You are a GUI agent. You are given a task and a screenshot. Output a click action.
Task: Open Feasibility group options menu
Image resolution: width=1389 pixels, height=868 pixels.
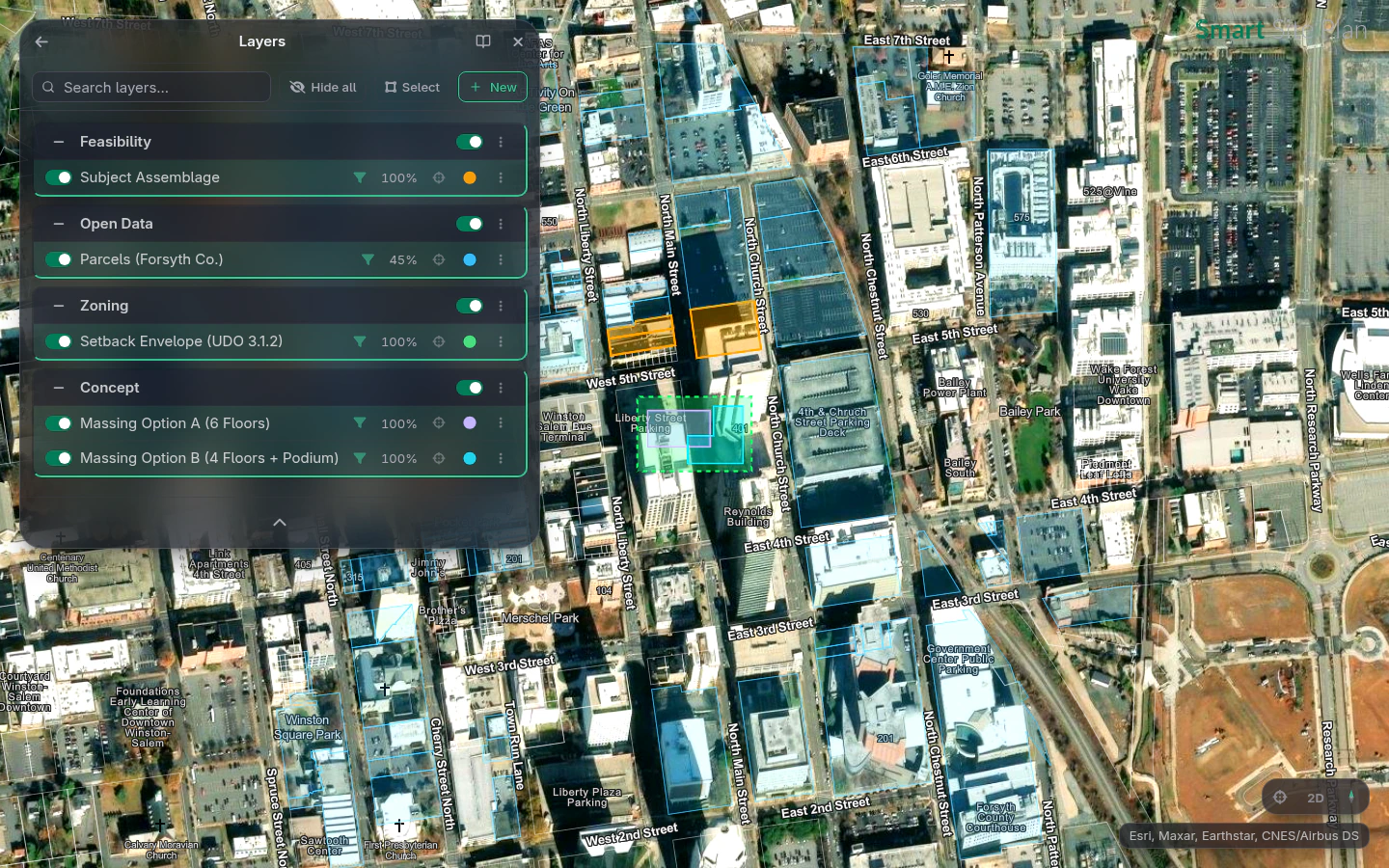coord(501,142)
